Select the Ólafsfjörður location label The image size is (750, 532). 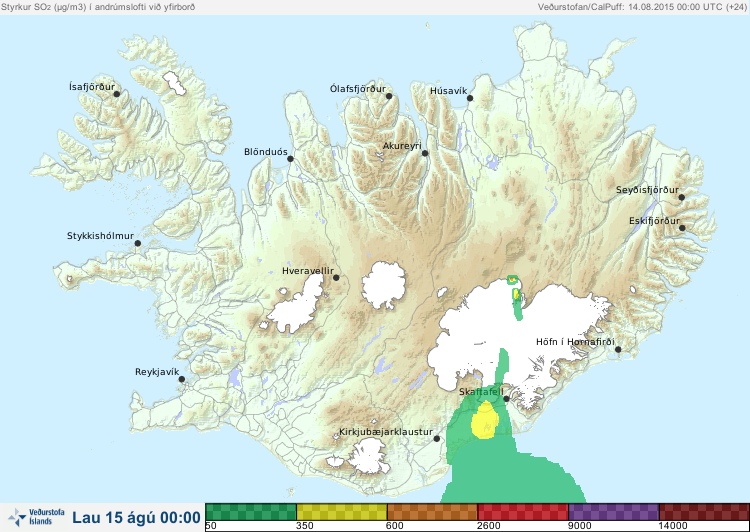click(358, 89)
